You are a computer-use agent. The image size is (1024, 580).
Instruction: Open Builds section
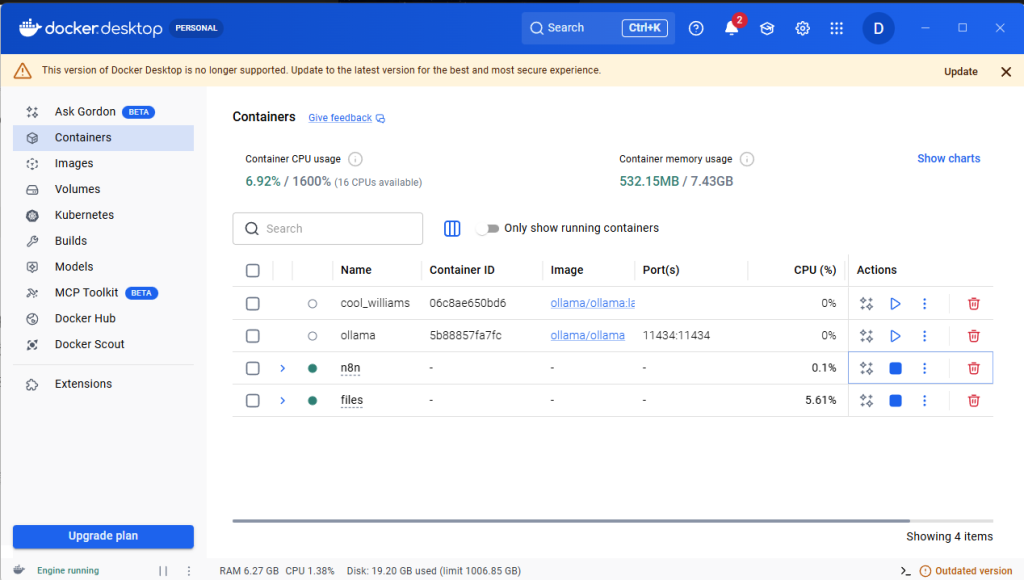[x=103, y=241]
